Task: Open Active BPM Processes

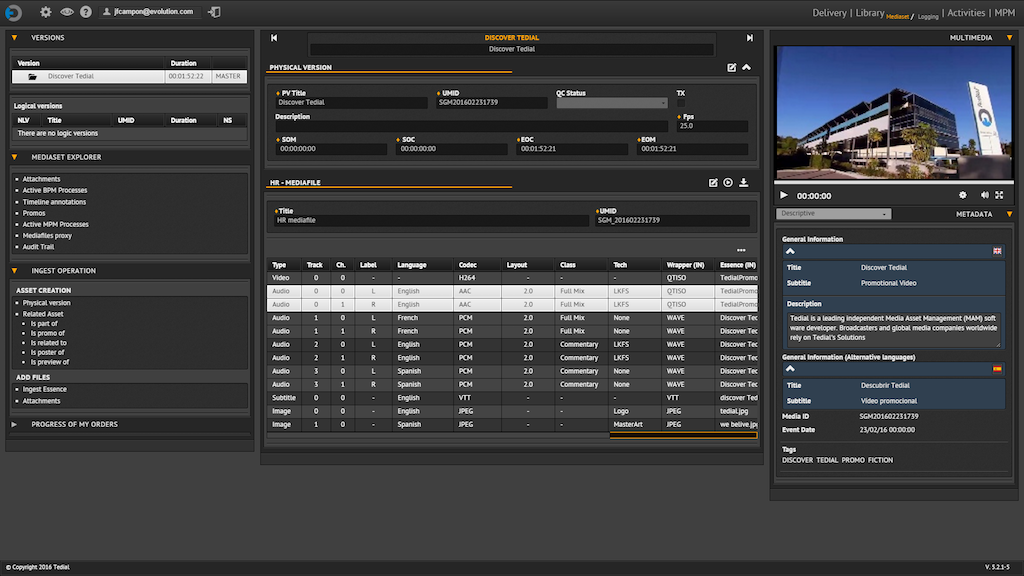Action: click(55, 191)
